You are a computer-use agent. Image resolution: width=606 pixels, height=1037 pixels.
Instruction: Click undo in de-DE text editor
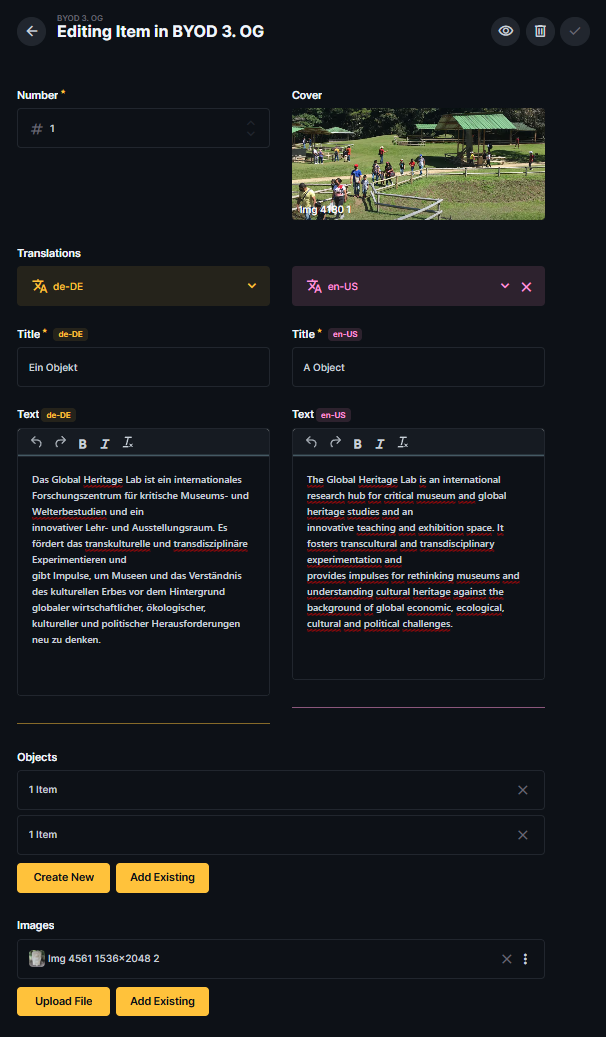(x=37, y=443)
